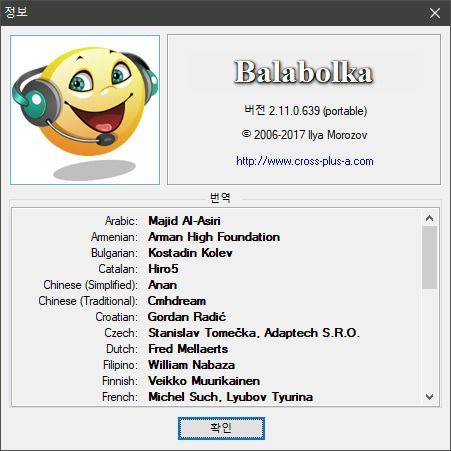The image size is (451, 451).
Task: Click the Bulgarian language label
Action: (x=114, y=253)
